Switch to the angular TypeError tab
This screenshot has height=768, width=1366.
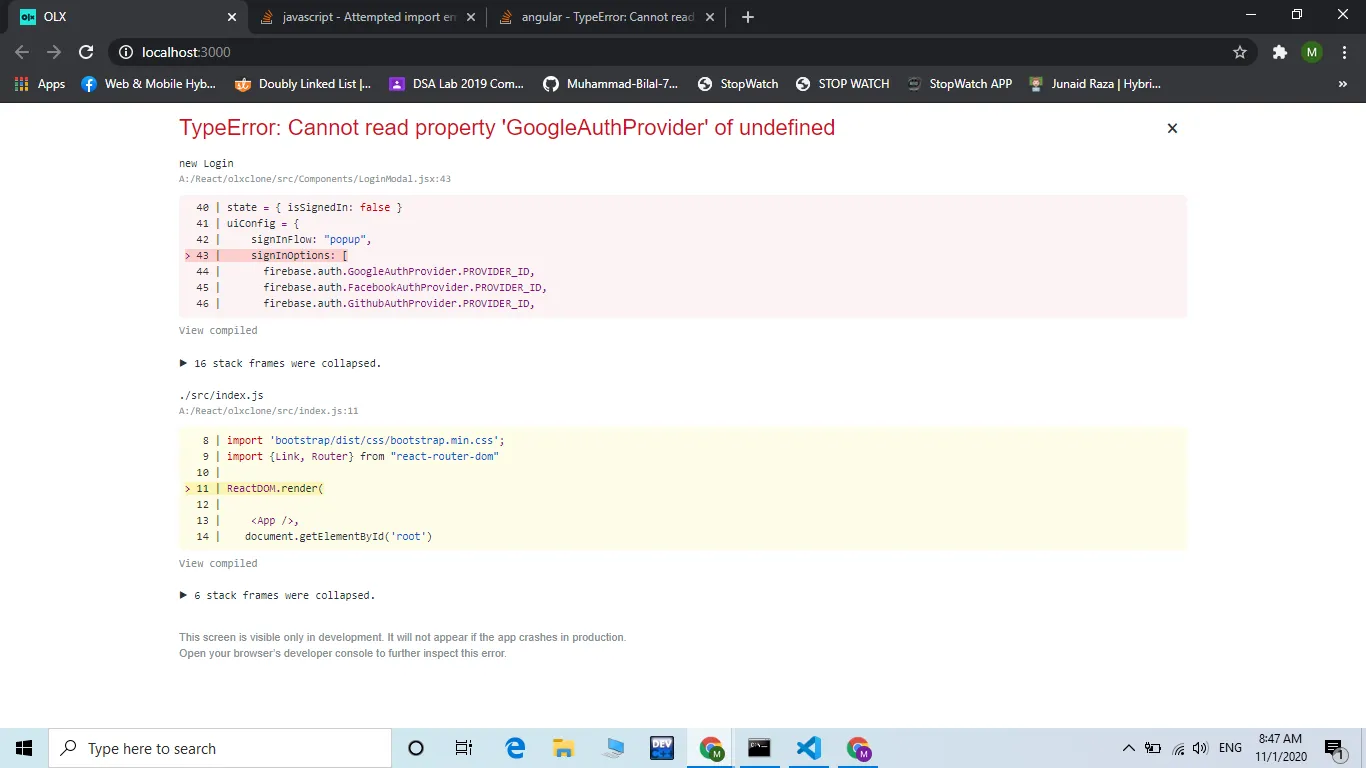[x=605, y=17]
